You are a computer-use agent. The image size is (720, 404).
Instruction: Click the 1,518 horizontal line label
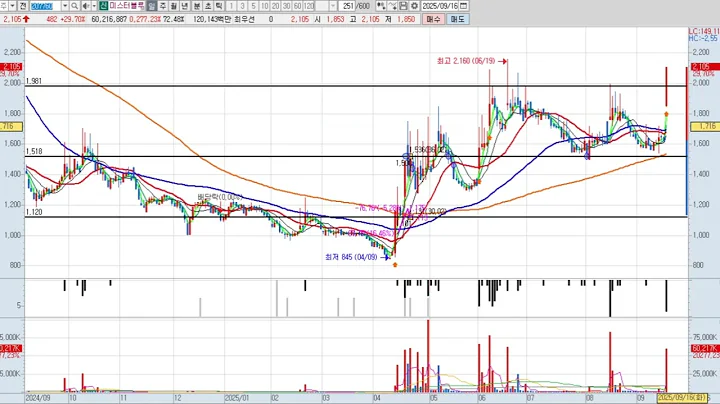(34, 151)
